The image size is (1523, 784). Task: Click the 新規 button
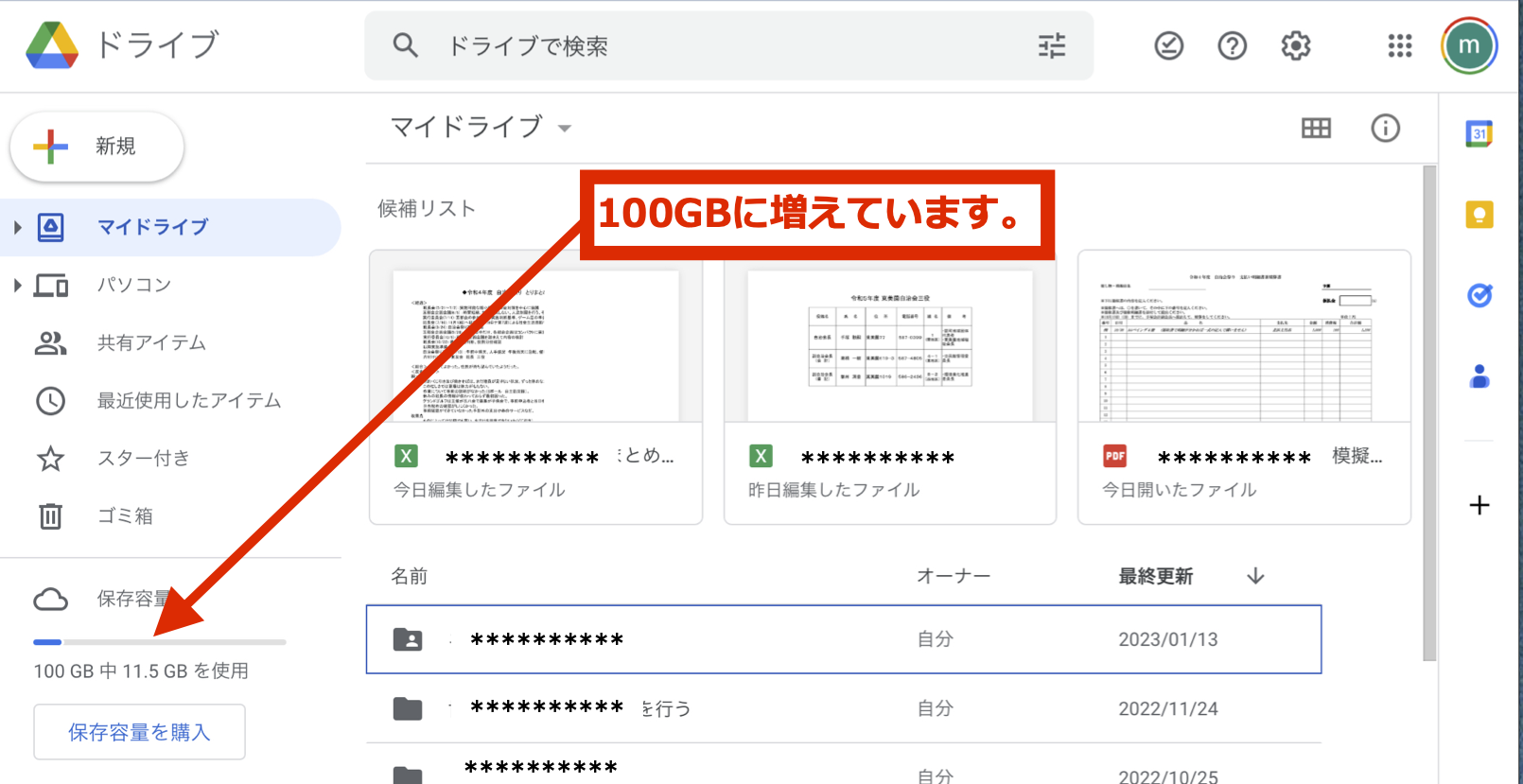click(x=96, y=147)
